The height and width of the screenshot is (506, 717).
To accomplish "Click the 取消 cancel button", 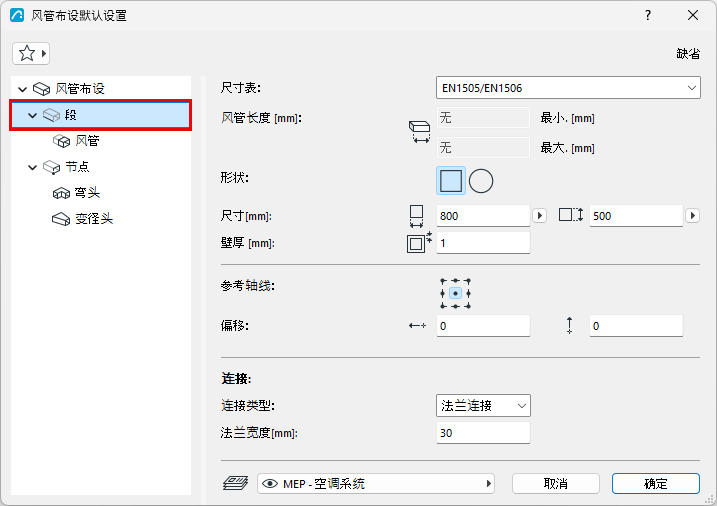I will pos(556,484).
